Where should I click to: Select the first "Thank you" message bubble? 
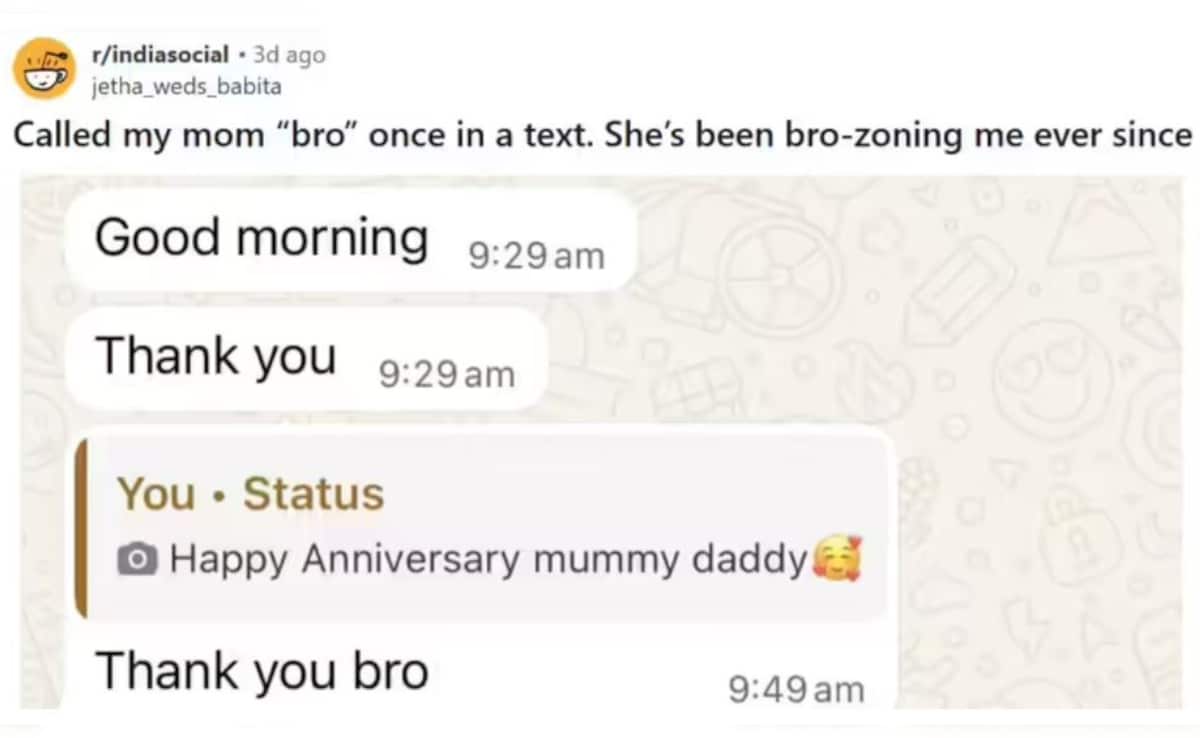point(215,356)
